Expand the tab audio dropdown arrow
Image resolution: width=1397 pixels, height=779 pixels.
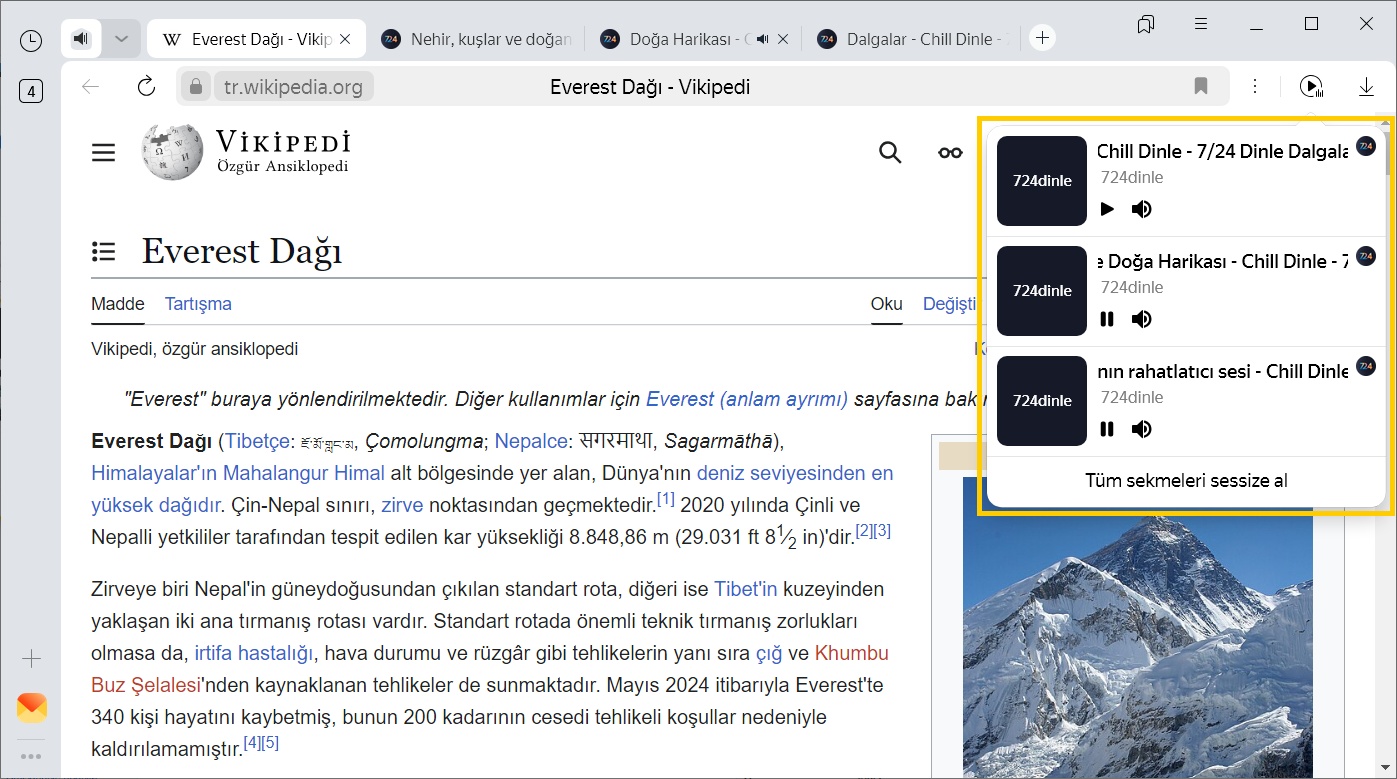pyautogui.click(x=121, y=39)
